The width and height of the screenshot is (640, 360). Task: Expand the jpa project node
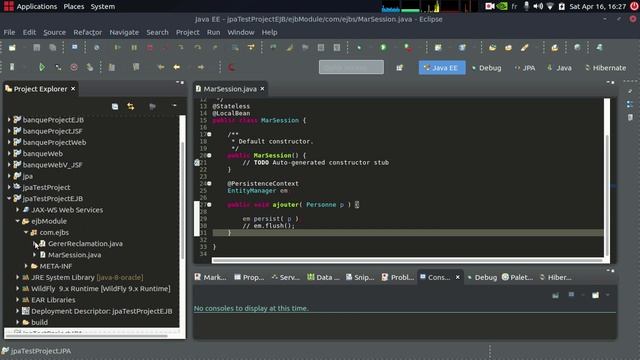coord(9,176)
